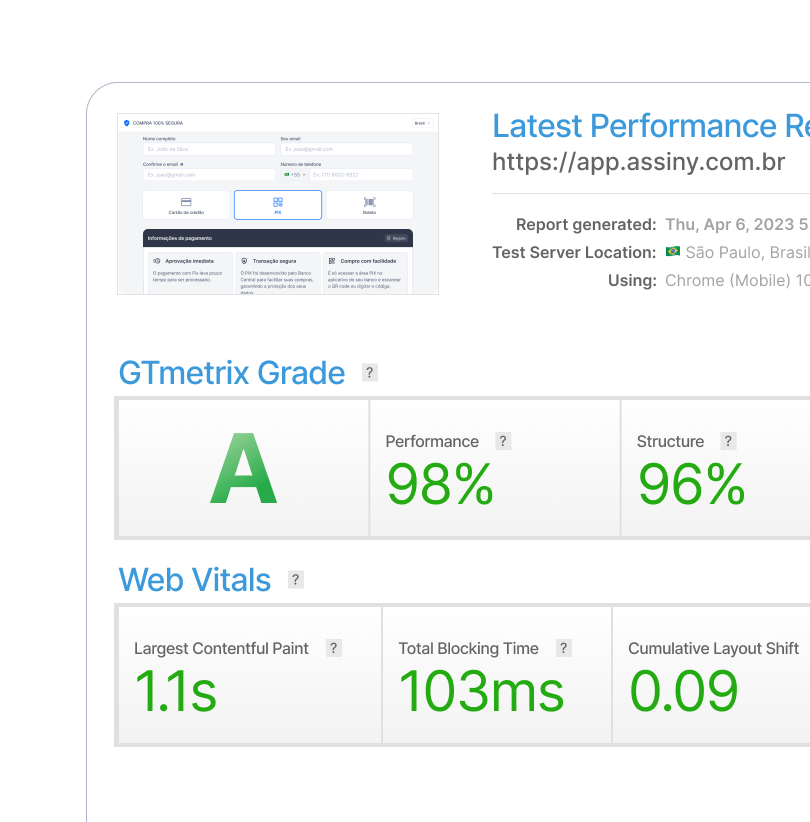
Task: Open the https://app.assiny.com.br URL link
Action: (x=638, y=162)
